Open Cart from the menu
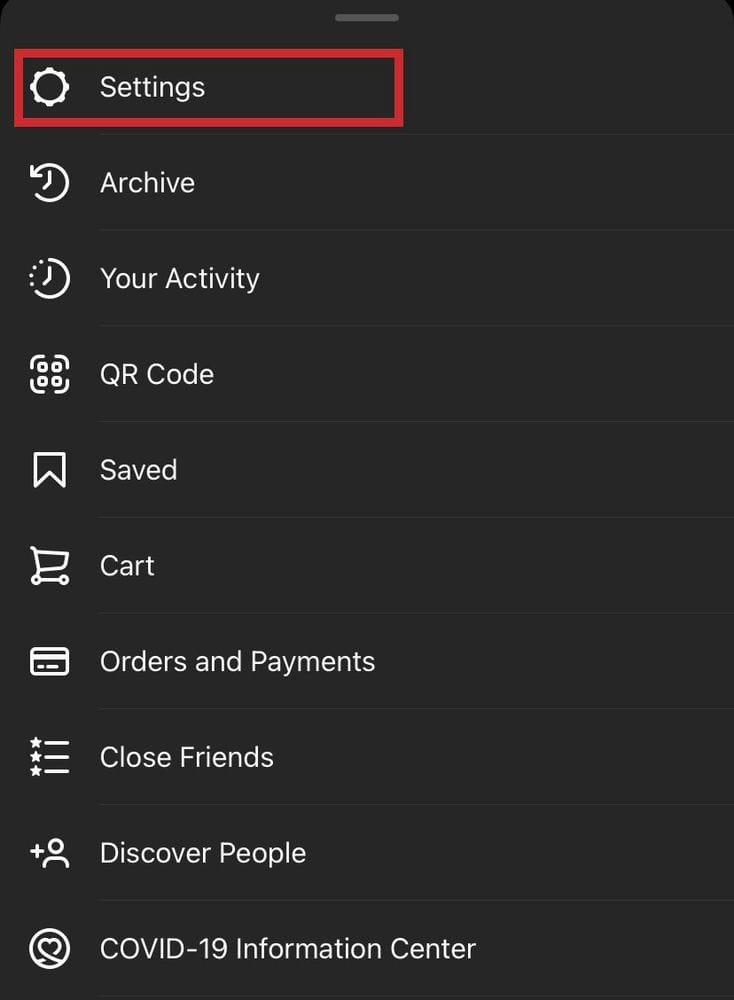The image size is (734, 1000). pyautogui.click(x=127, y=566)
